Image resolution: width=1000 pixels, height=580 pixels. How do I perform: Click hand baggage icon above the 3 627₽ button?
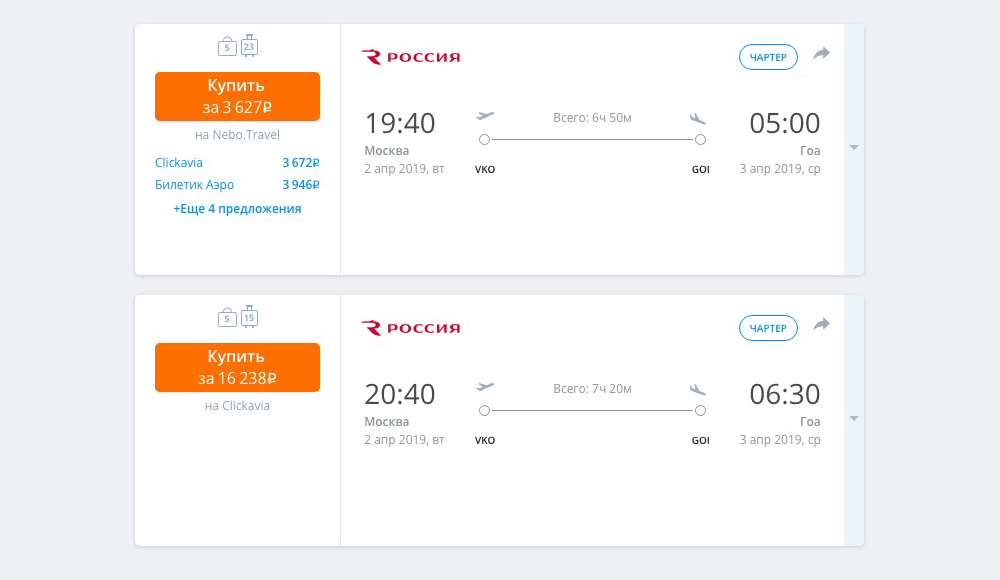[227, 47]
